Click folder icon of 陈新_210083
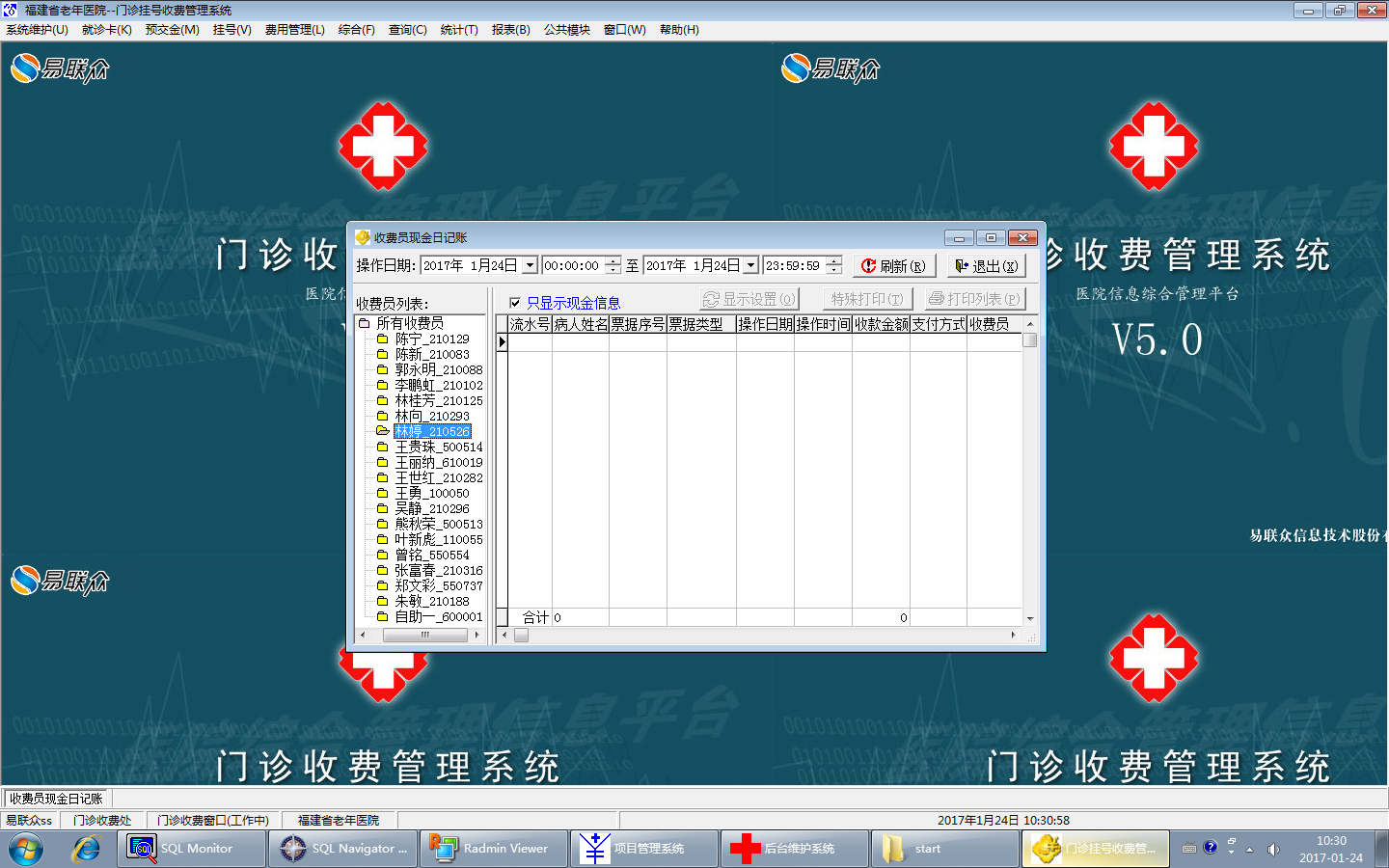 382,354
